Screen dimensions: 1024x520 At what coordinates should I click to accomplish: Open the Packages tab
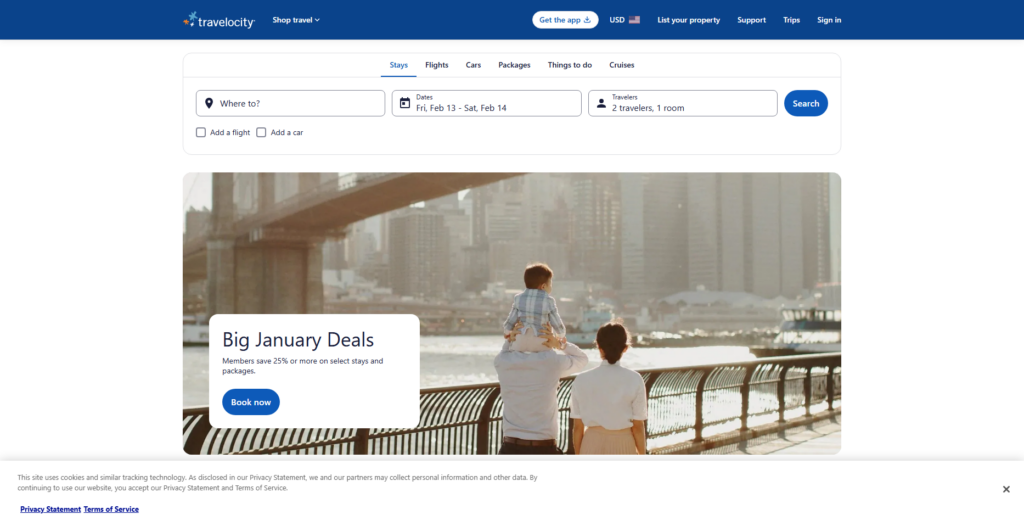point(514,65)
